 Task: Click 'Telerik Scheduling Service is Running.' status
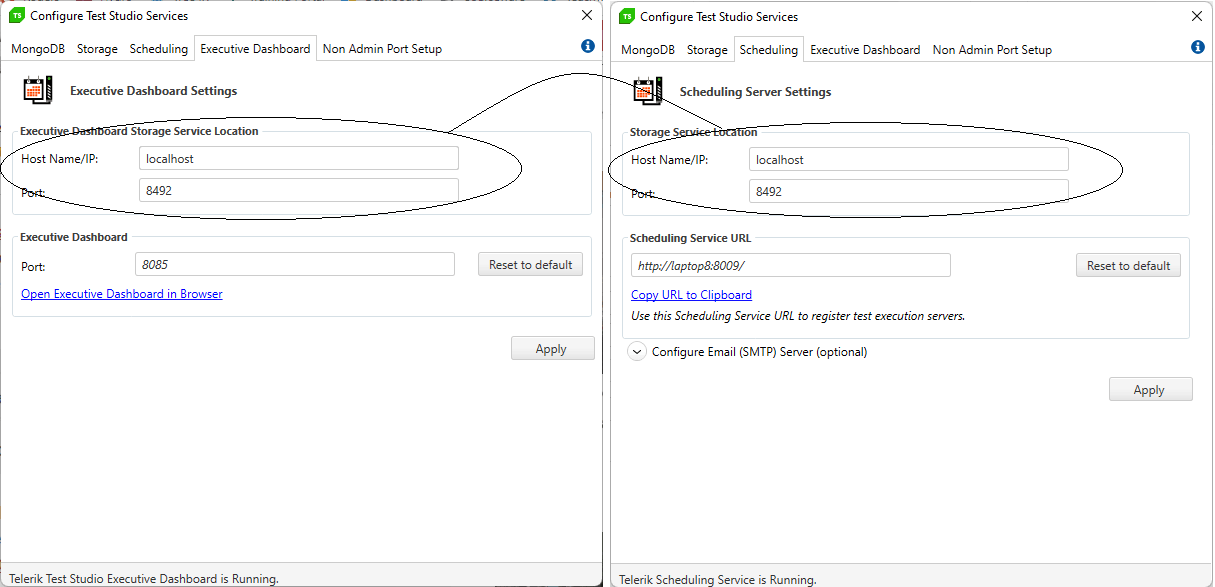718,579
